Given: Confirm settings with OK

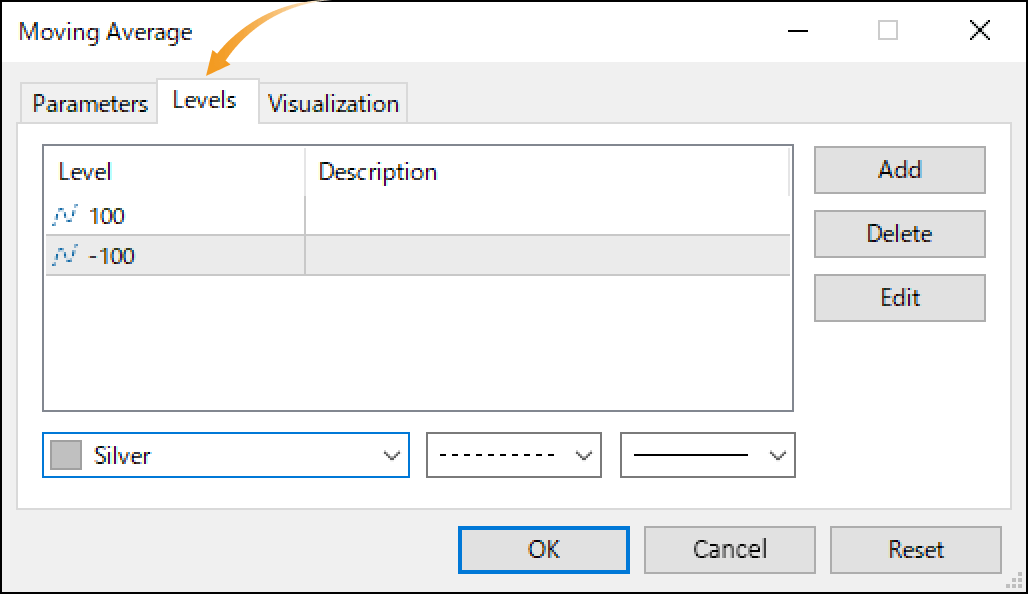Looking at the screenshot, I should pos(544,549).
